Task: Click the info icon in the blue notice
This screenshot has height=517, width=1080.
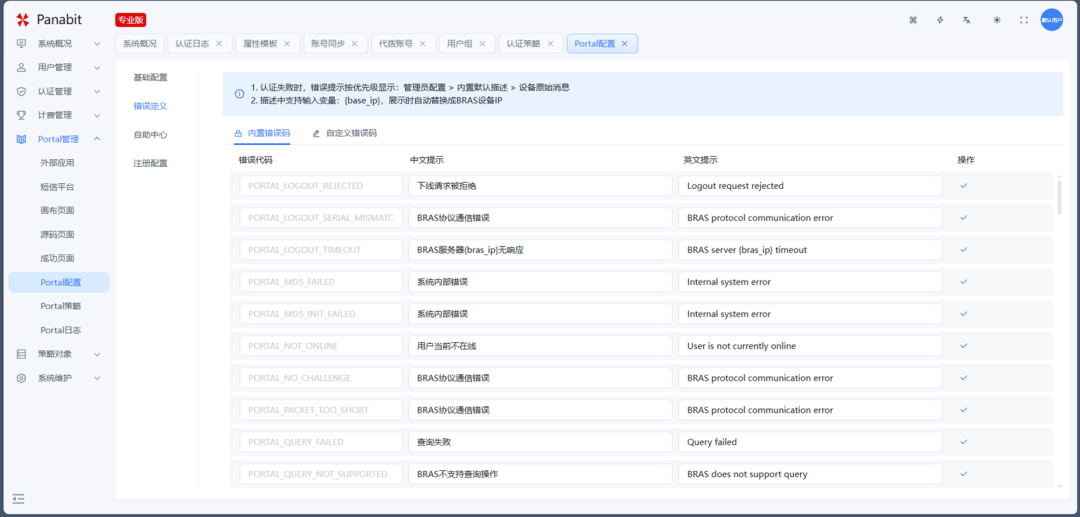Action: coord(239,94)
